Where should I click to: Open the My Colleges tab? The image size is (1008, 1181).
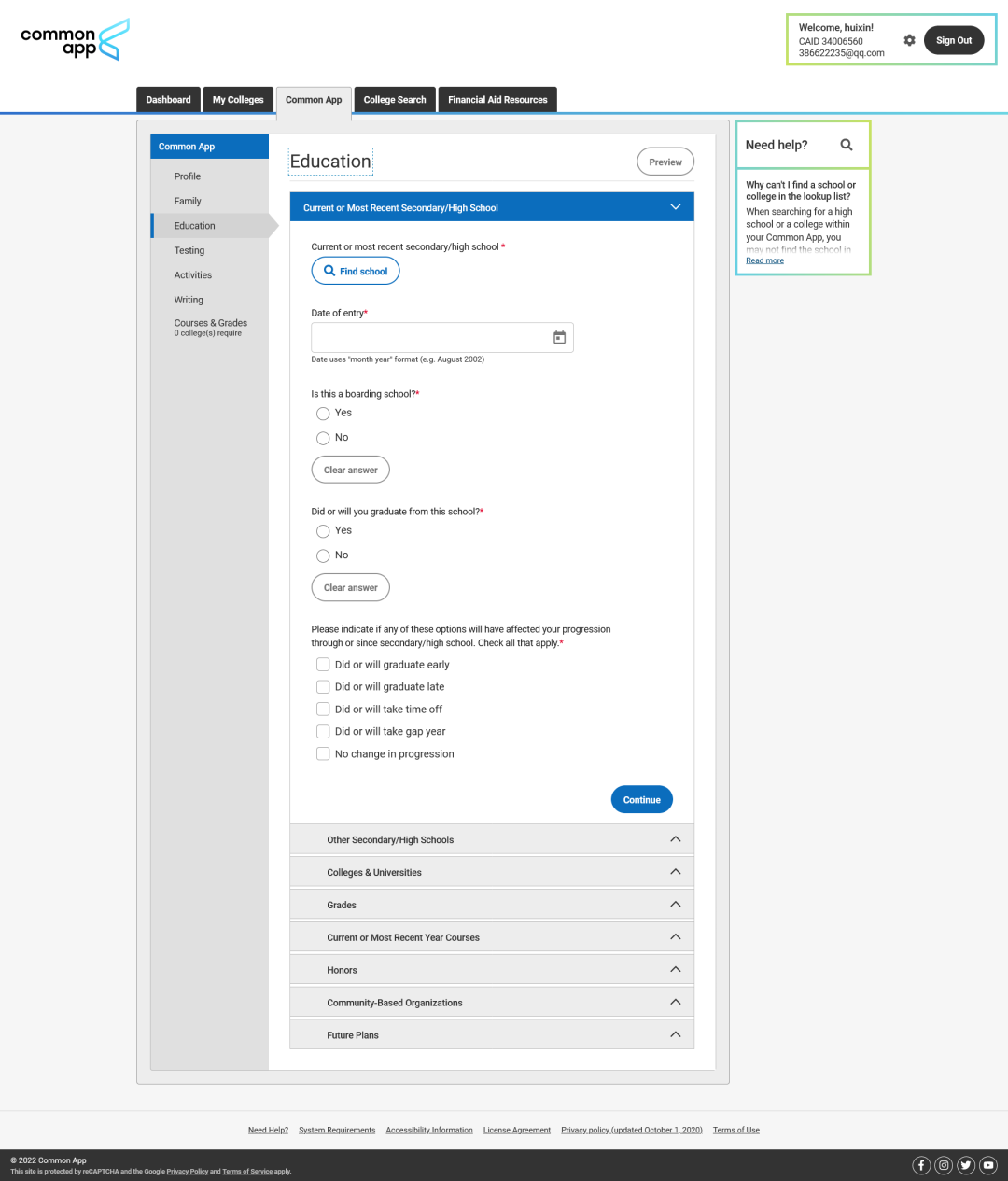pos(238,100)
